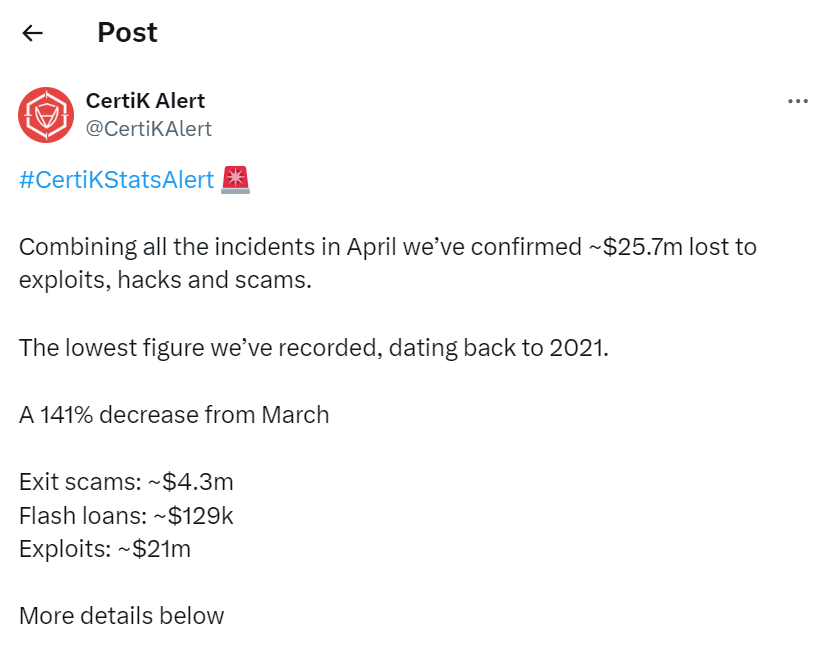Click the 'Exploits: ~$21m' line
Image resolution: width=831 pixels, height=646 pixels.
point(105,548)
